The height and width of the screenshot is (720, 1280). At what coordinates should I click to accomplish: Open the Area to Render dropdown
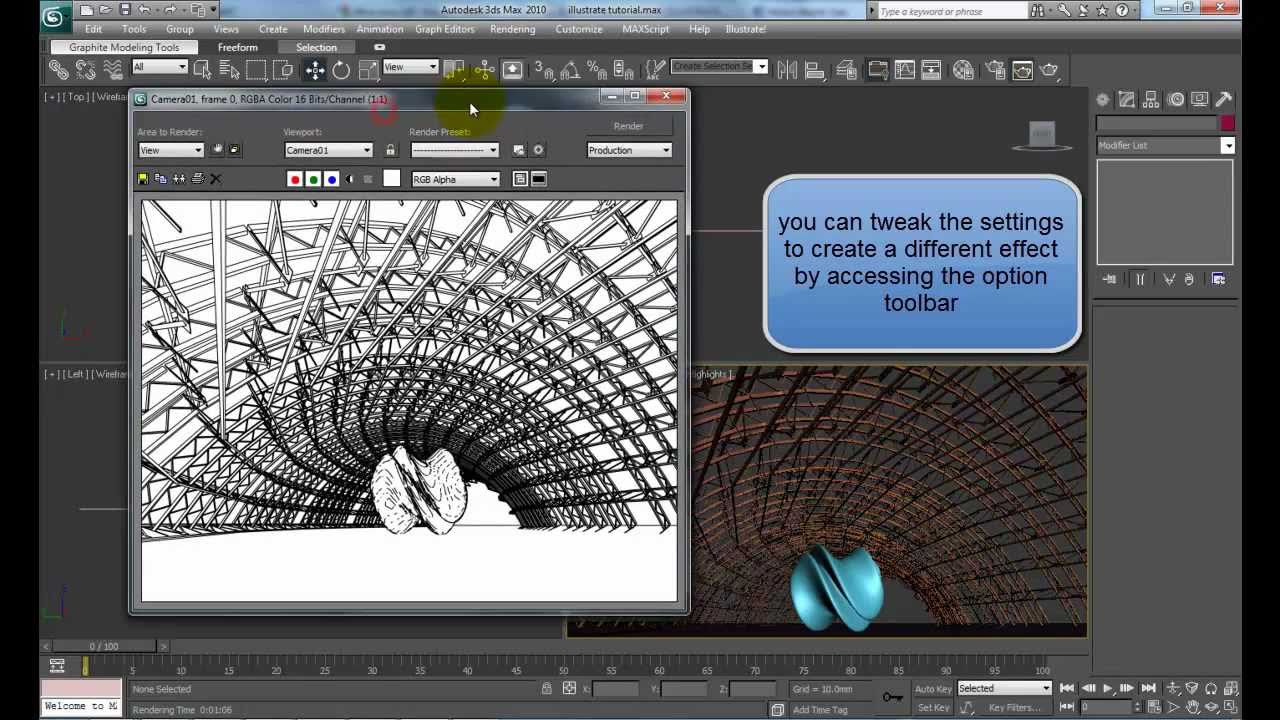[x=171, y=150]
